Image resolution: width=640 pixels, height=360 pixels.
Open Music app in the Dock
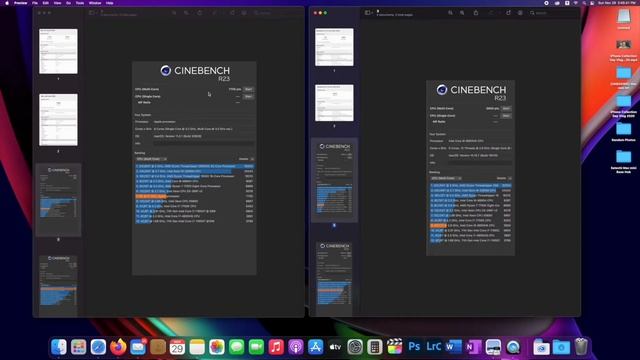(276, 347)
